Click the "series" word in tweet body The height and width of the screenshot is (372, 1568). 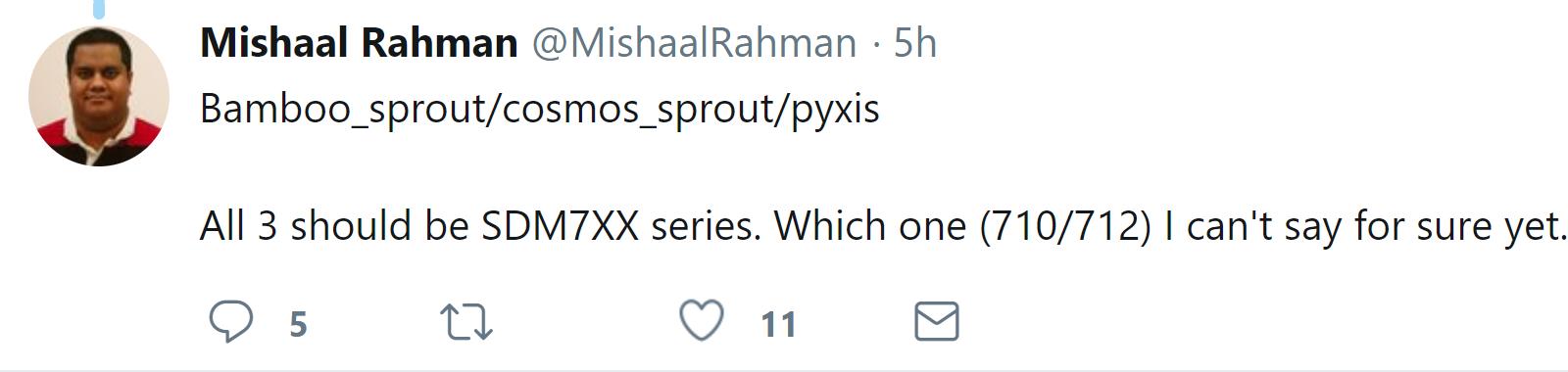coord(706,226)
